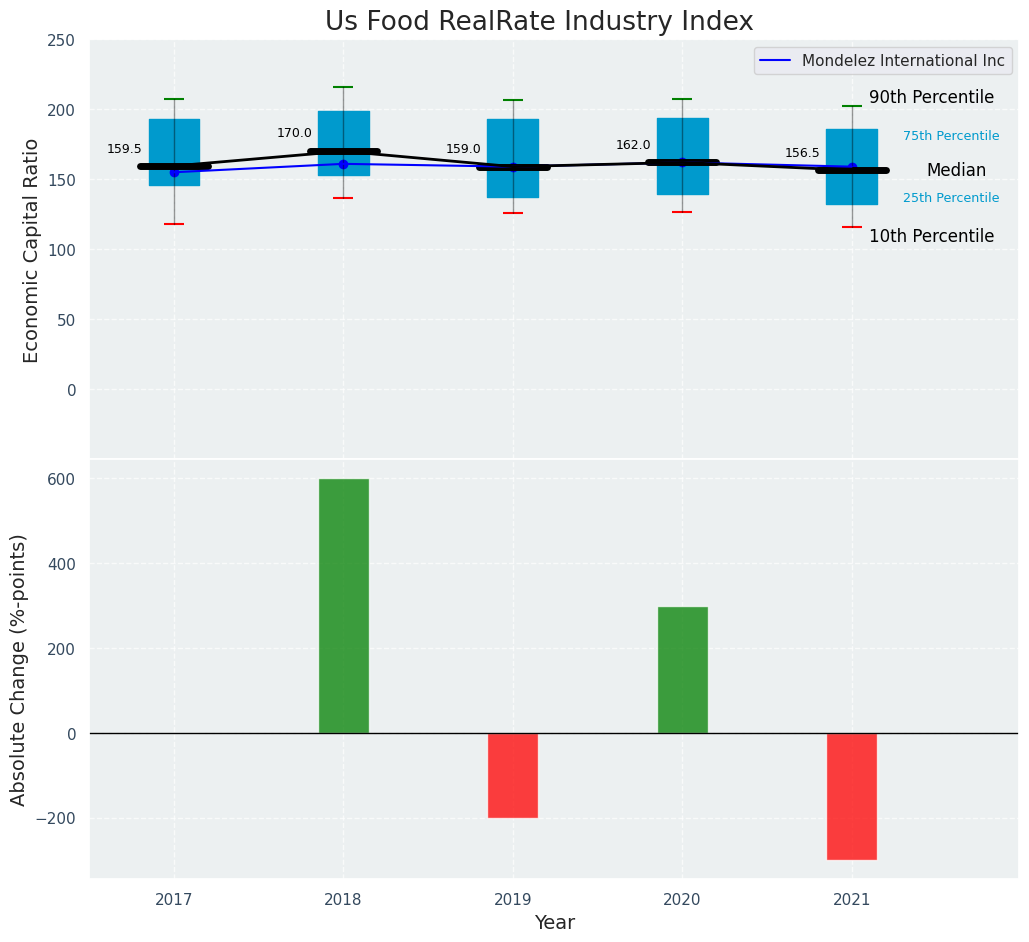The width and height of the screenshot is (1029, 942).
Task: Click the chart title Us Food RealRate Industry Index
Action: [539, 22]
